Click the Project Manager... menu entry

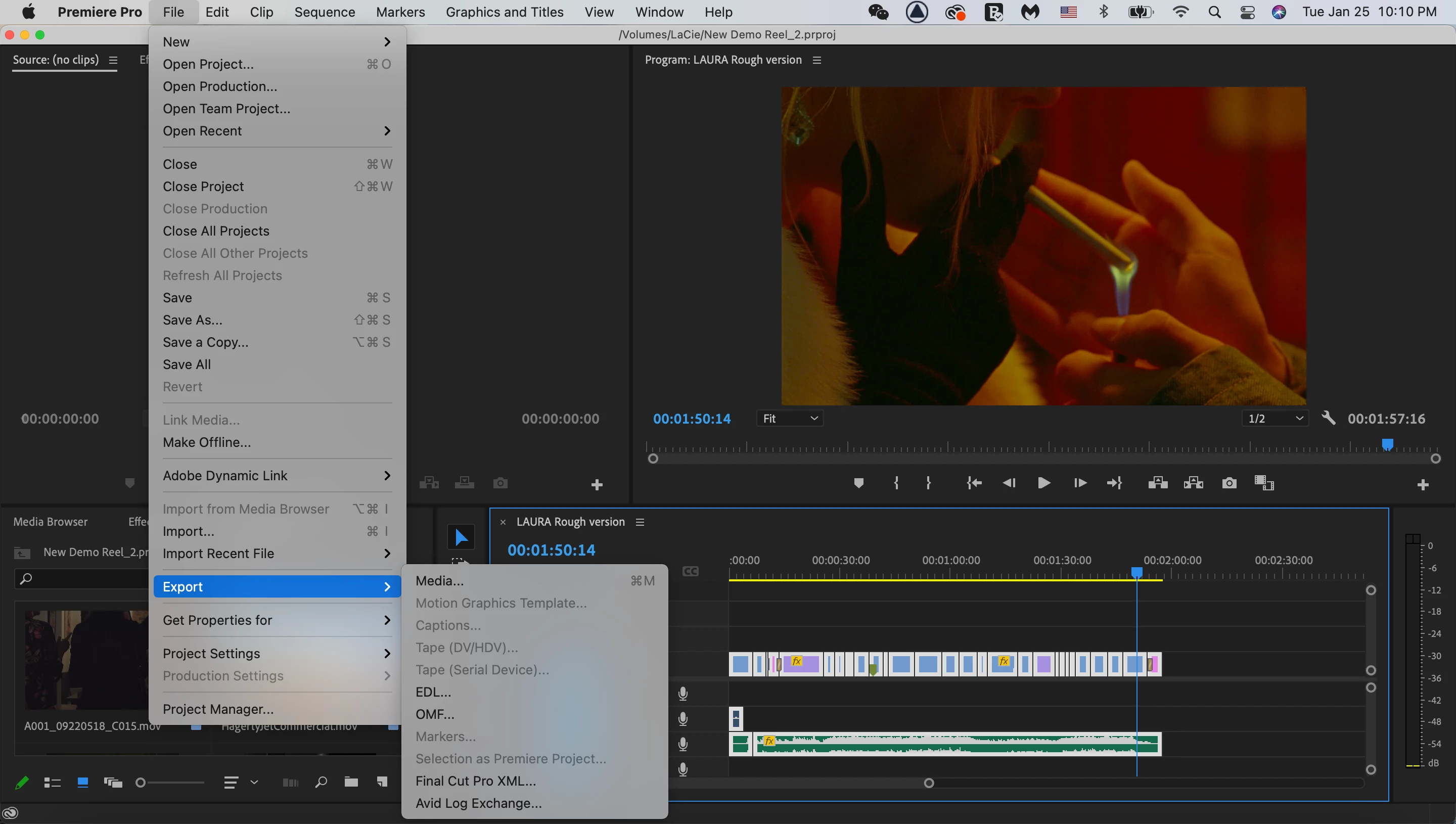(218, 709)
